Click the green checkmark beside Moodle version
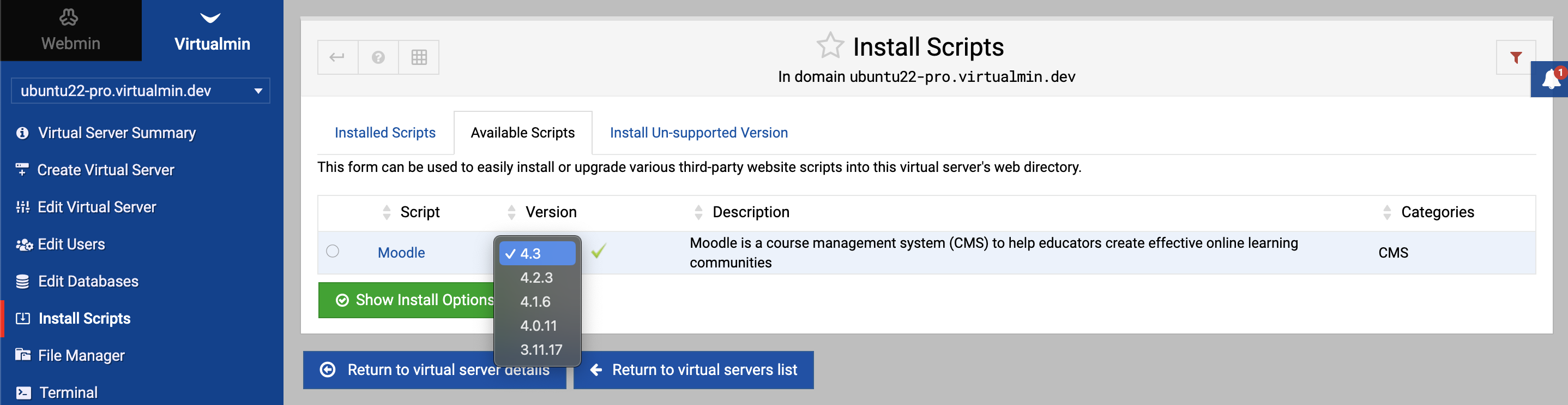The height and width of the screenshot is (405, 1568). (598, 251)
